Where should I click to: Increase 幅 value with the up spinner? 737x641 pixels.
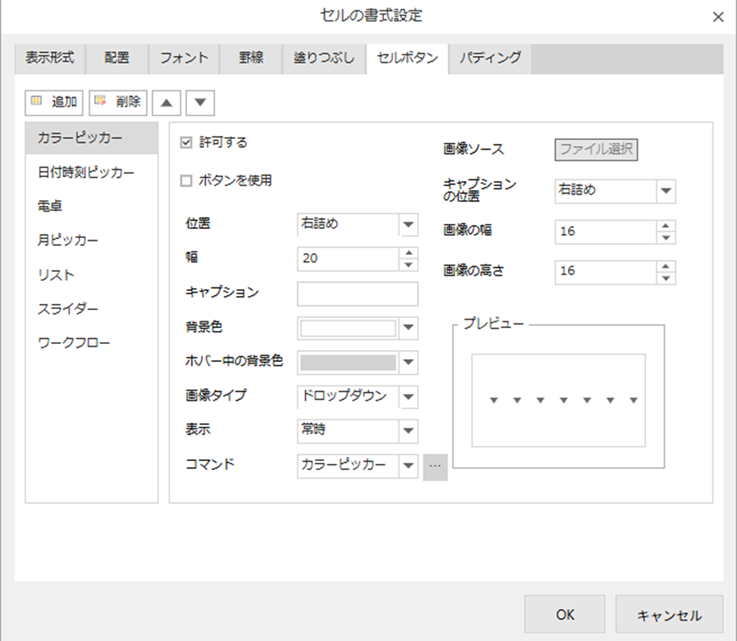(x=408, y=253)
